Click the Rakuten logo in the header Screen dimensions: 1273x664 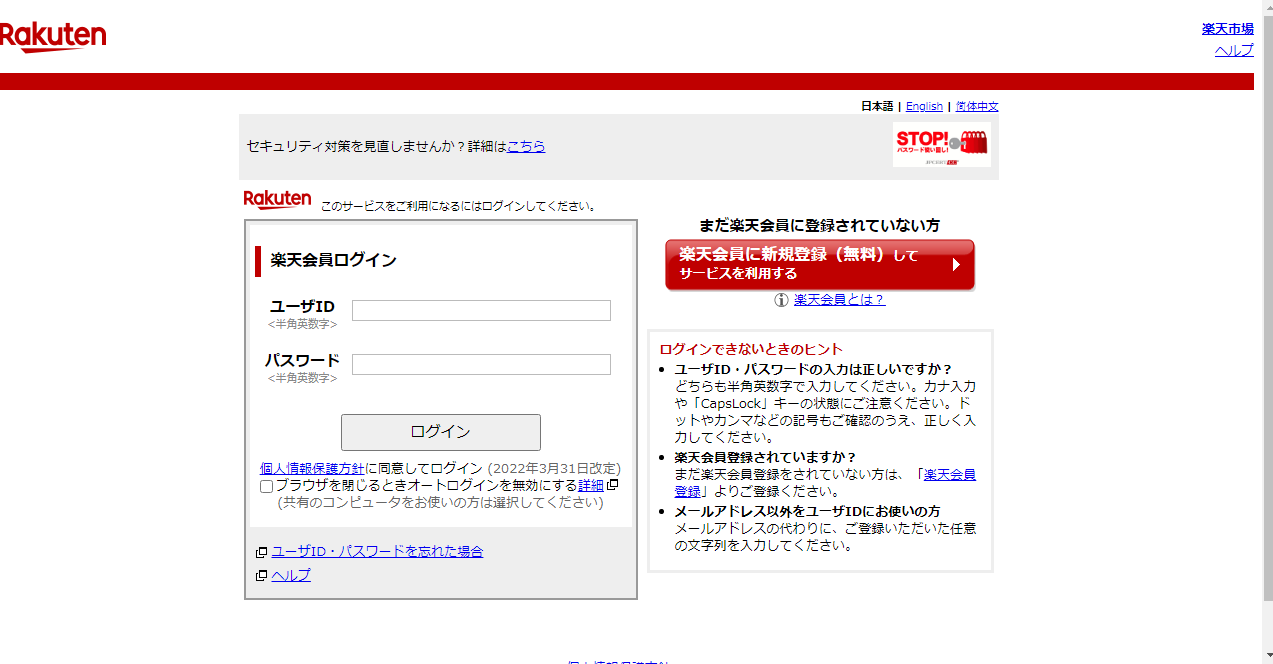[x=53, y=37]
